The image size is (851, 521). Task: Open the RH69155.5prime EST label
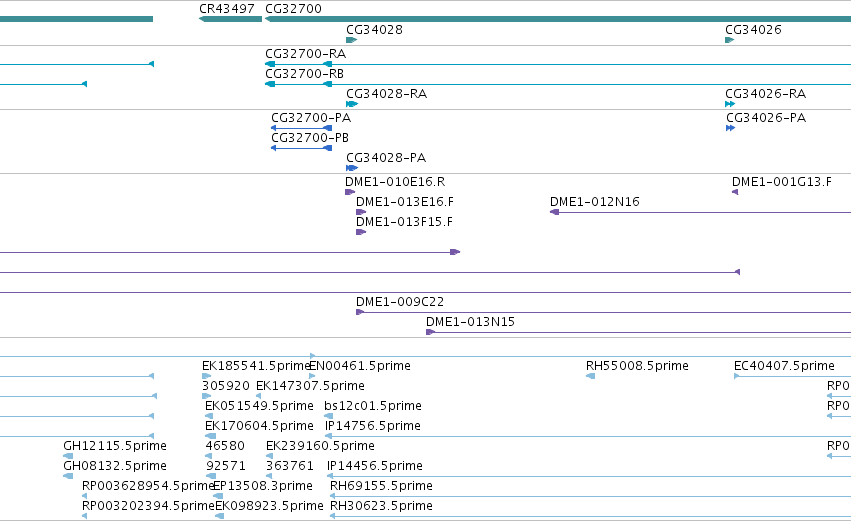(x=381, y=486)
